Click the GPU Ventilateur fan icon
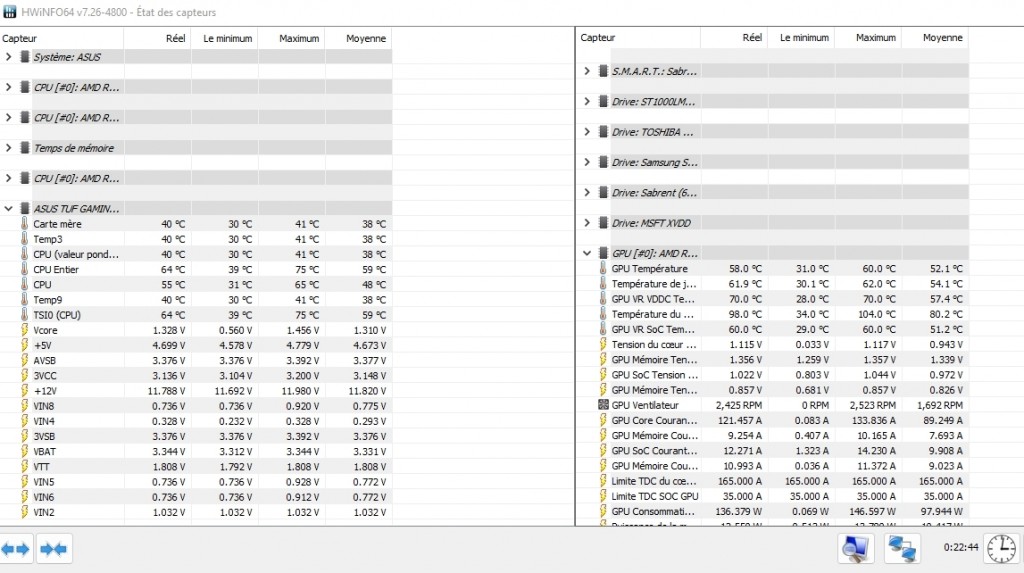Screen dimensions: 1024x573 (x=603, y=405)
